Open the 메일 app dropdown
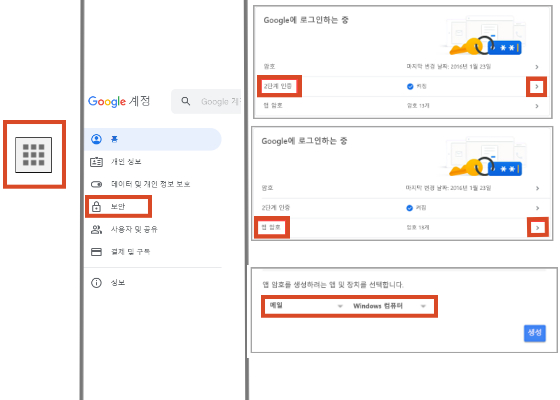The image size is (560, 400). (x=306, y=306)
